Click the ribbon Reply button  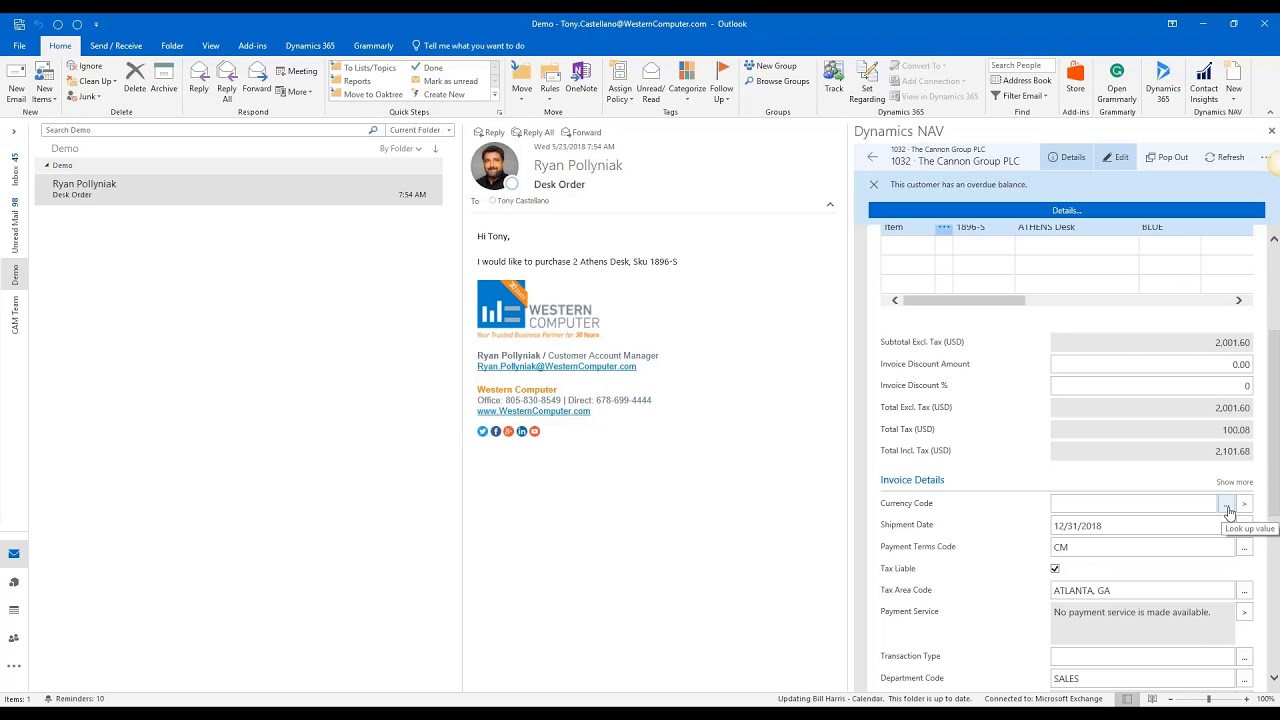tap(199, 78)
